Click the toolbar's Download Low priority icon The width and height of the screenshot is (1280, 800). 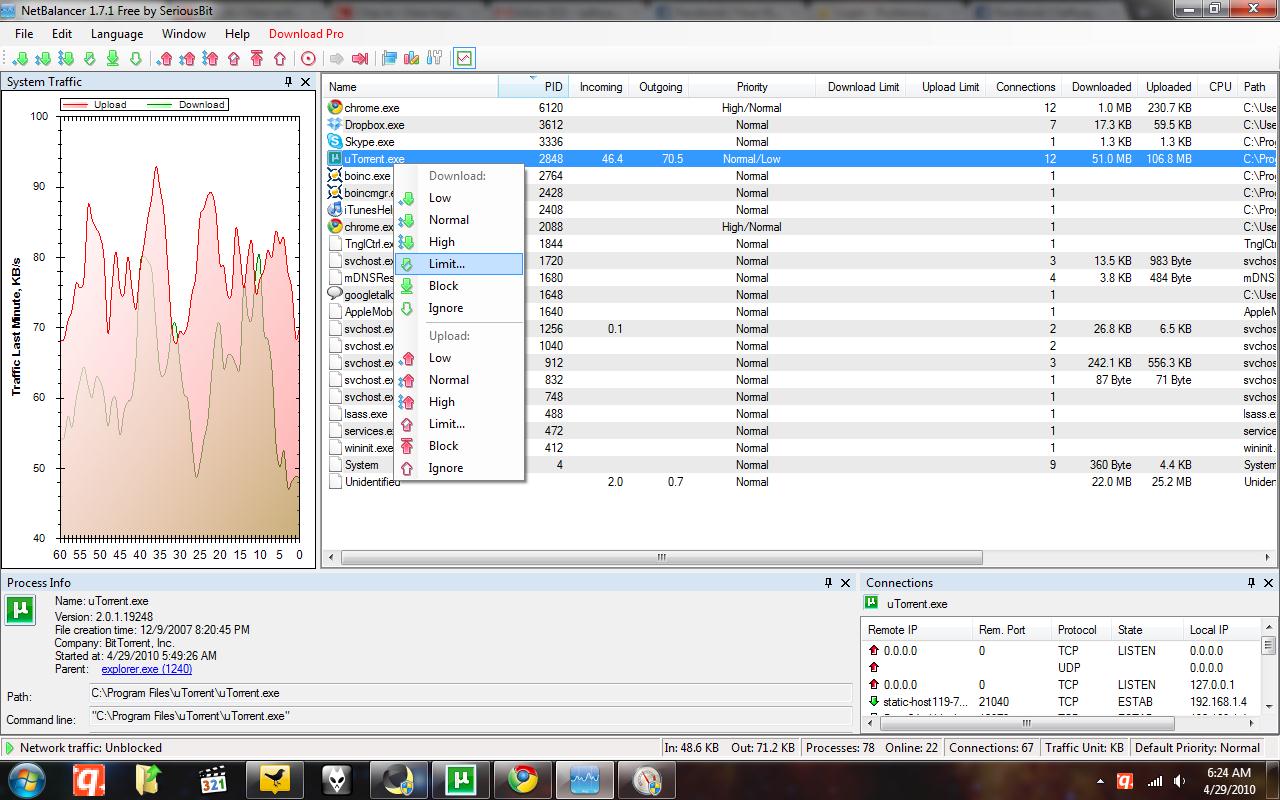(21, 59)
